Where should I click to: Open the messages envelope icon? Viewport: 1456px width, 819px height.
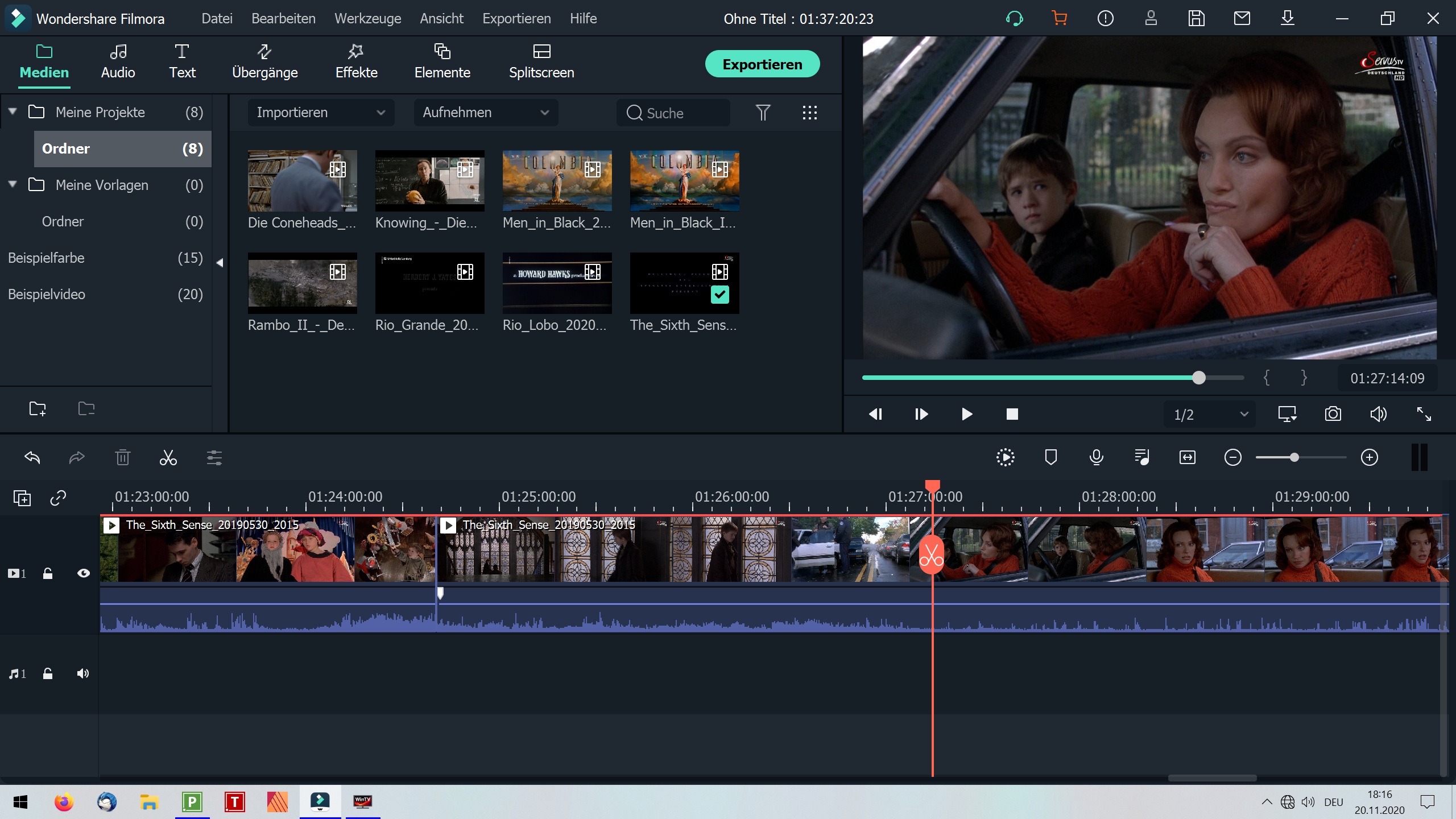pyautogui.click(x=1242, y=18)
